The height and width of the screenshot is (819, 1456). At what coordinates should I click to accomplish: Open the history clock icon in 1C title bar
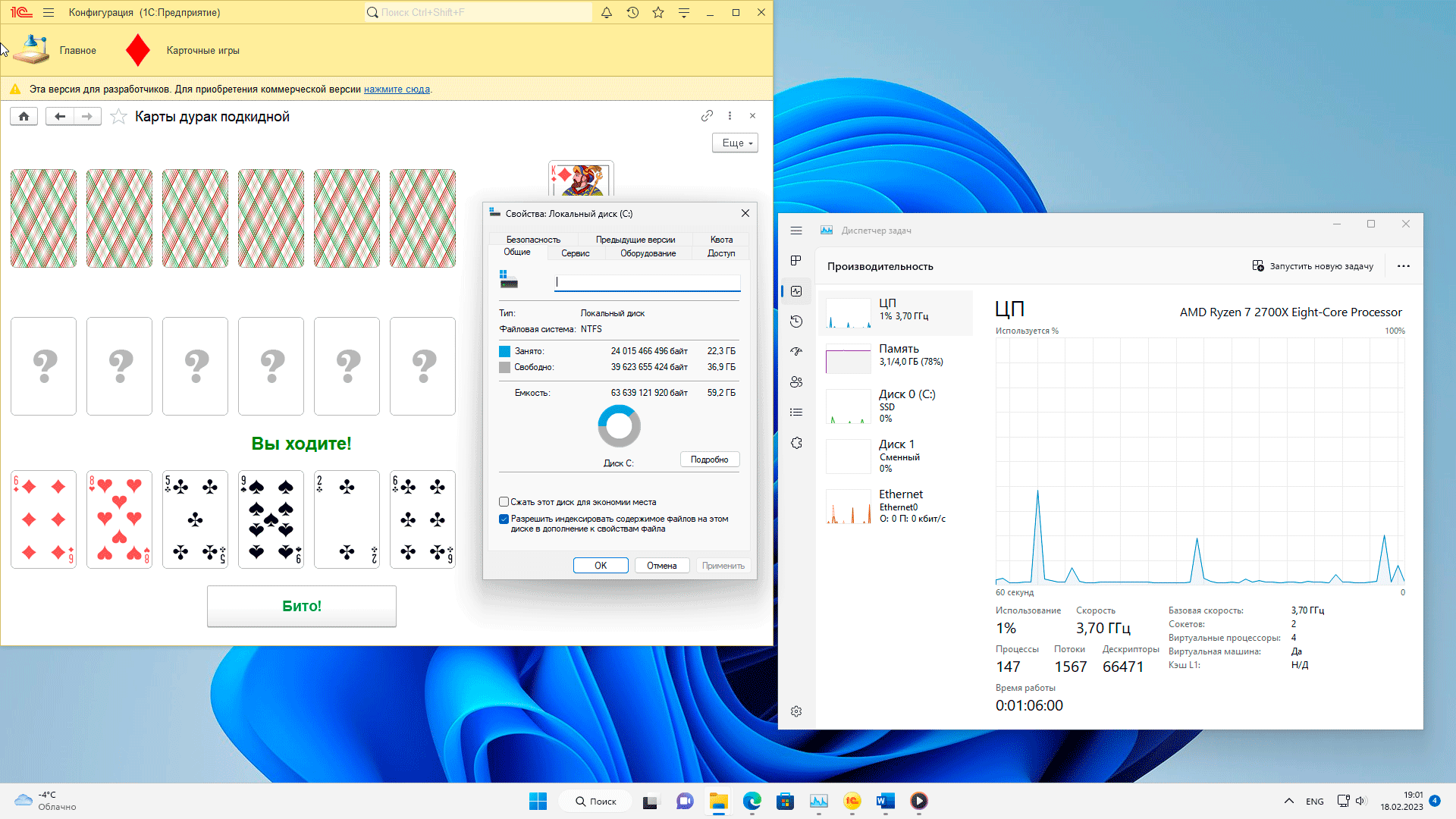pyautogui.click(x=632, y=12)
